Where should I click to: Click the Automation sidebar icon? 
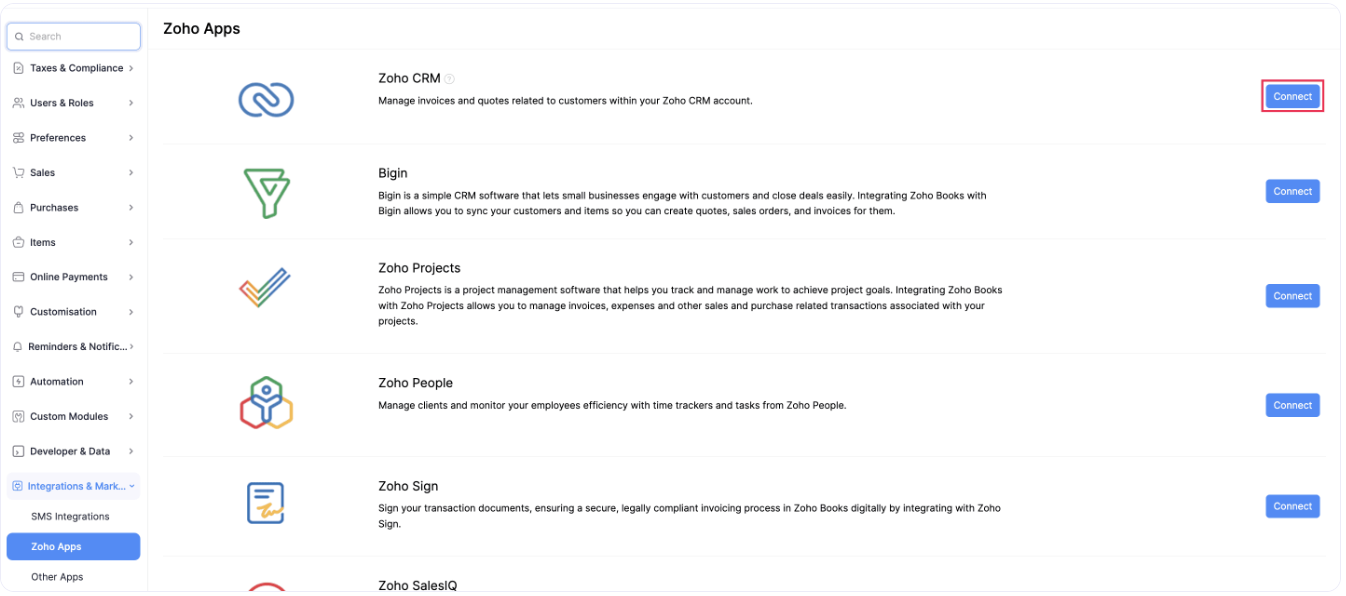click(x=19, y=381)
